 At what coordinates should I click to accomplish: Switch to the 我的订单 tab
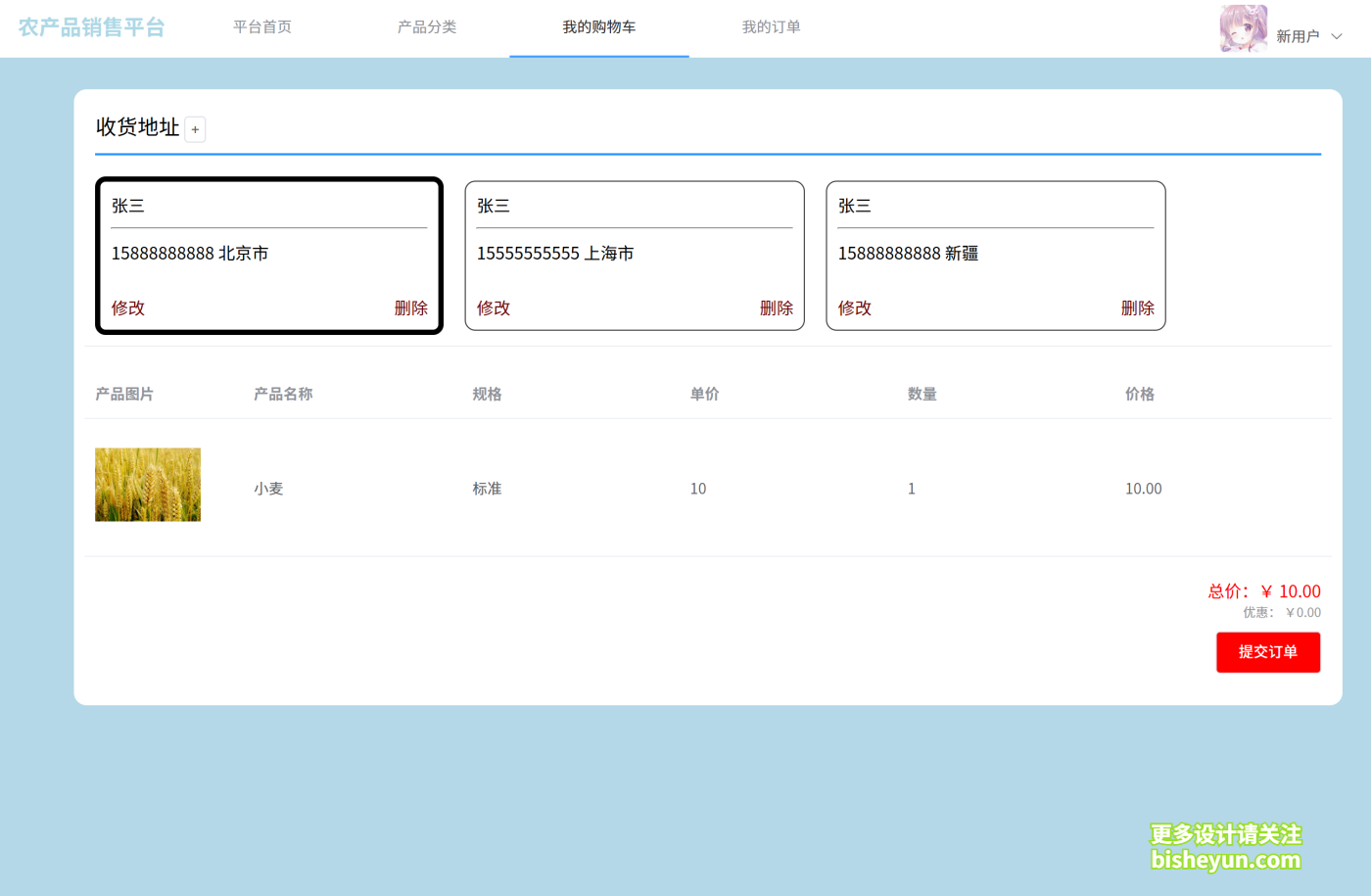pyautogui.click(x=772, y=27)
